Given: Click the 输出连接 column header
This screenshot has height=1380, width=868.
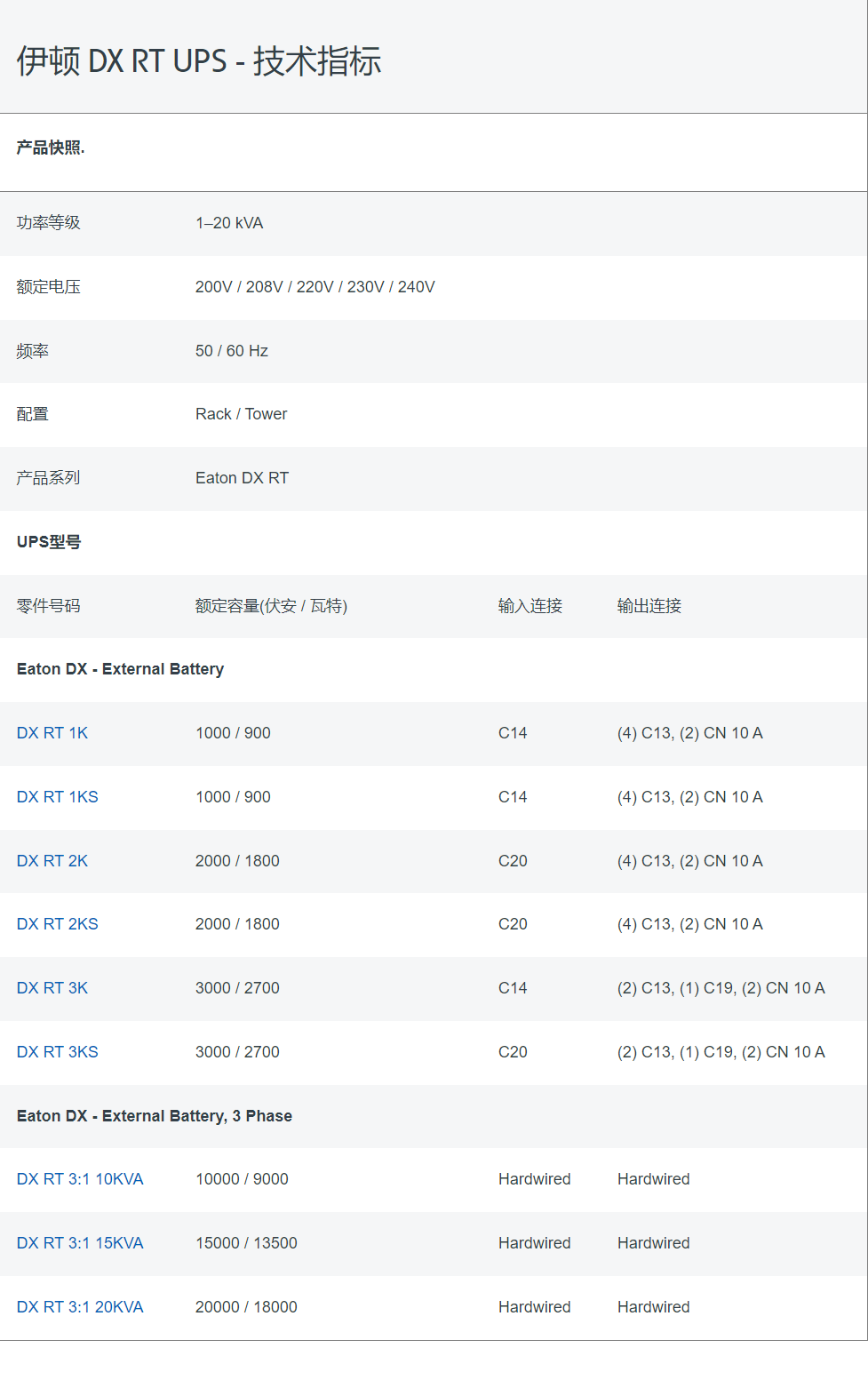Looking at the screenshot, I should click(x=649, y=606).
